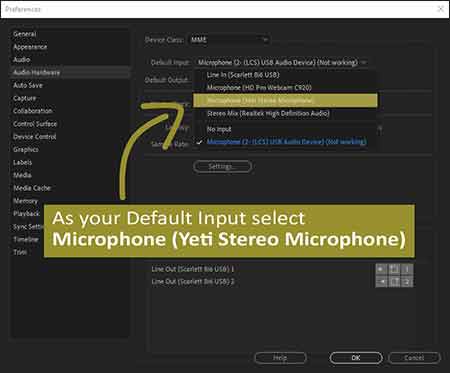Click the front-left speaker icon for Line Out 1
The image size is (450, 373).
[x=382, y=269]
